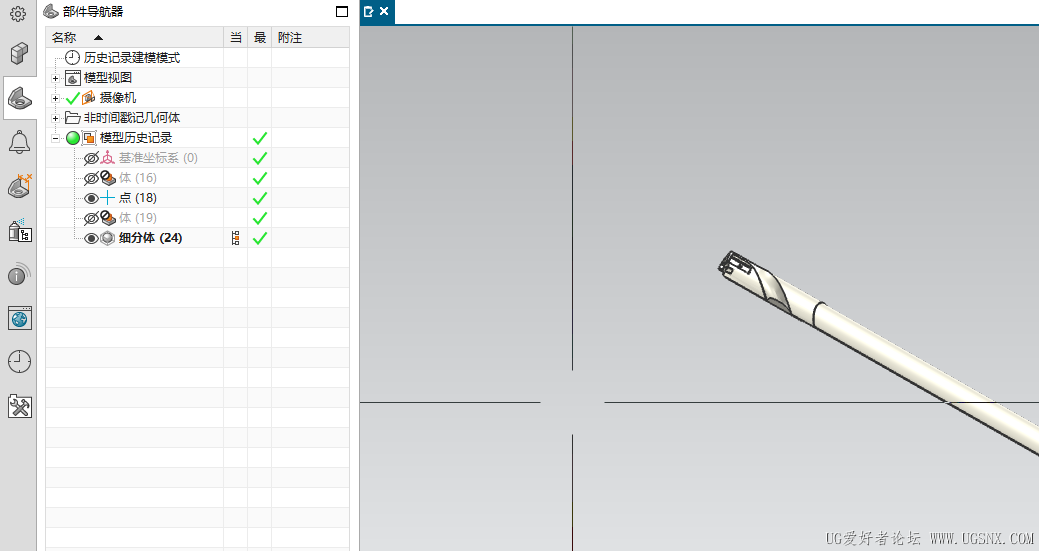
Task: Click the graphics window tab icon
Action: [x=369, y=11]
